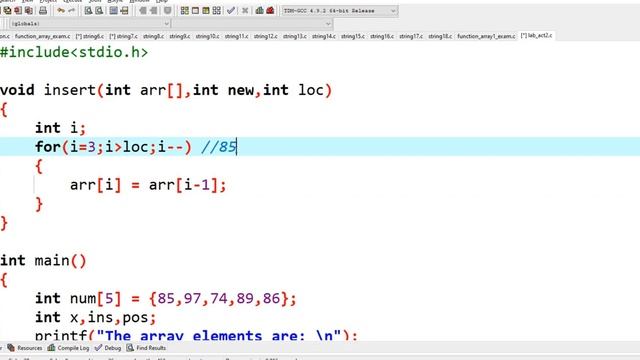Switch to the string11.c tab
The height and width of the screenshot is (360, 640).
[236, 36]
